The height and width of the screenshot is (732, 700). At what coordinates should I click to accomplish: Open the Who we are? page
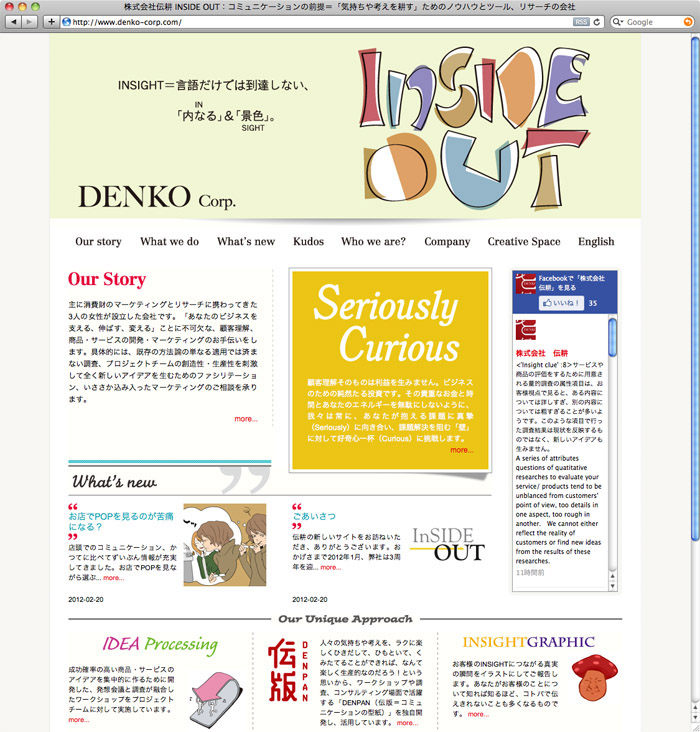(373, 241)
